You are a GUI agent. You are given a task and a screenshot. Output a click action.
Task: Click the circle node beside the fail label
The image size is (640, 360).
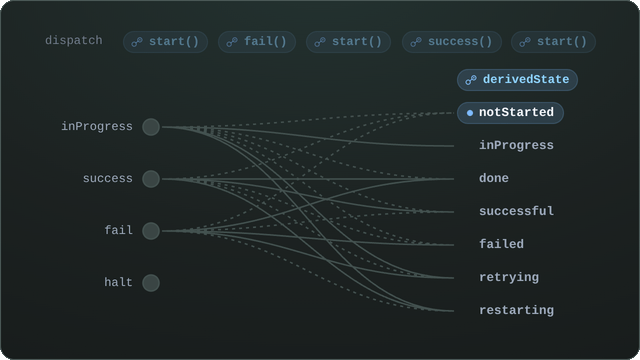point(151,231)
